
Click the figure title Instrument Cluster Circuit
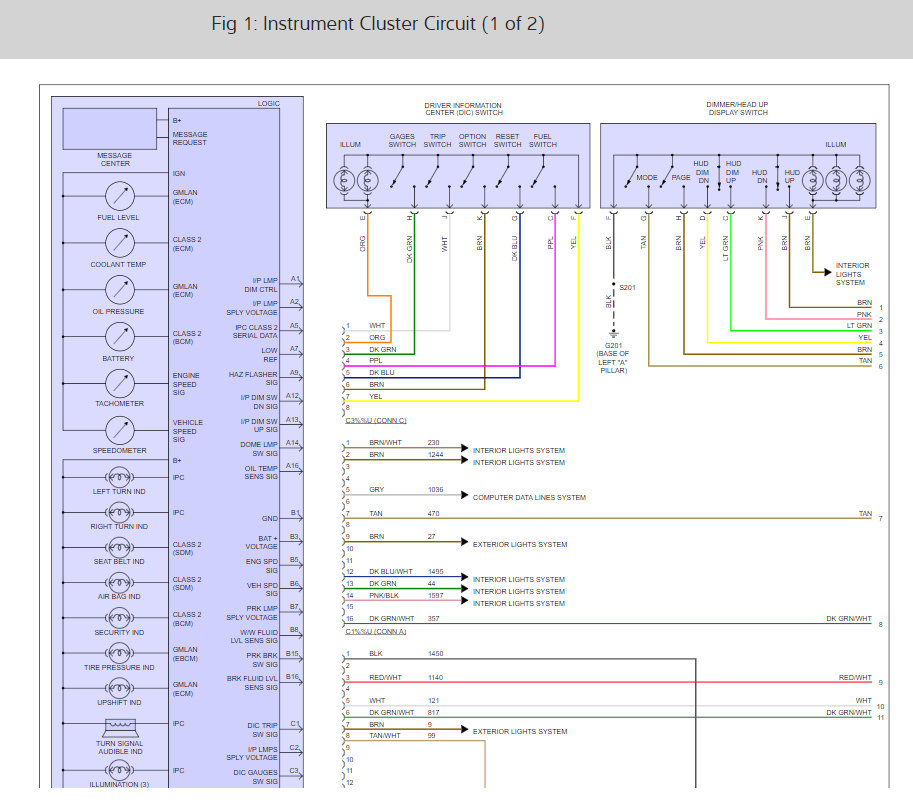[x=378, y=24]
